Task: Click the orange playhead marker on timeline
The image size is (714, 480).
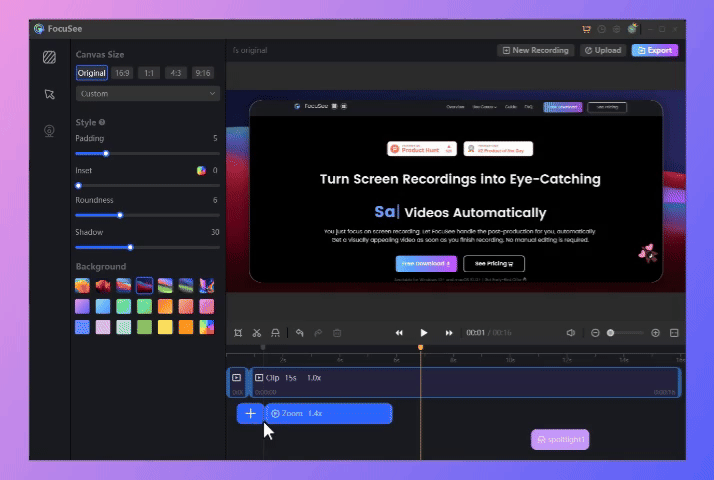Action: (x=420, y=347)
